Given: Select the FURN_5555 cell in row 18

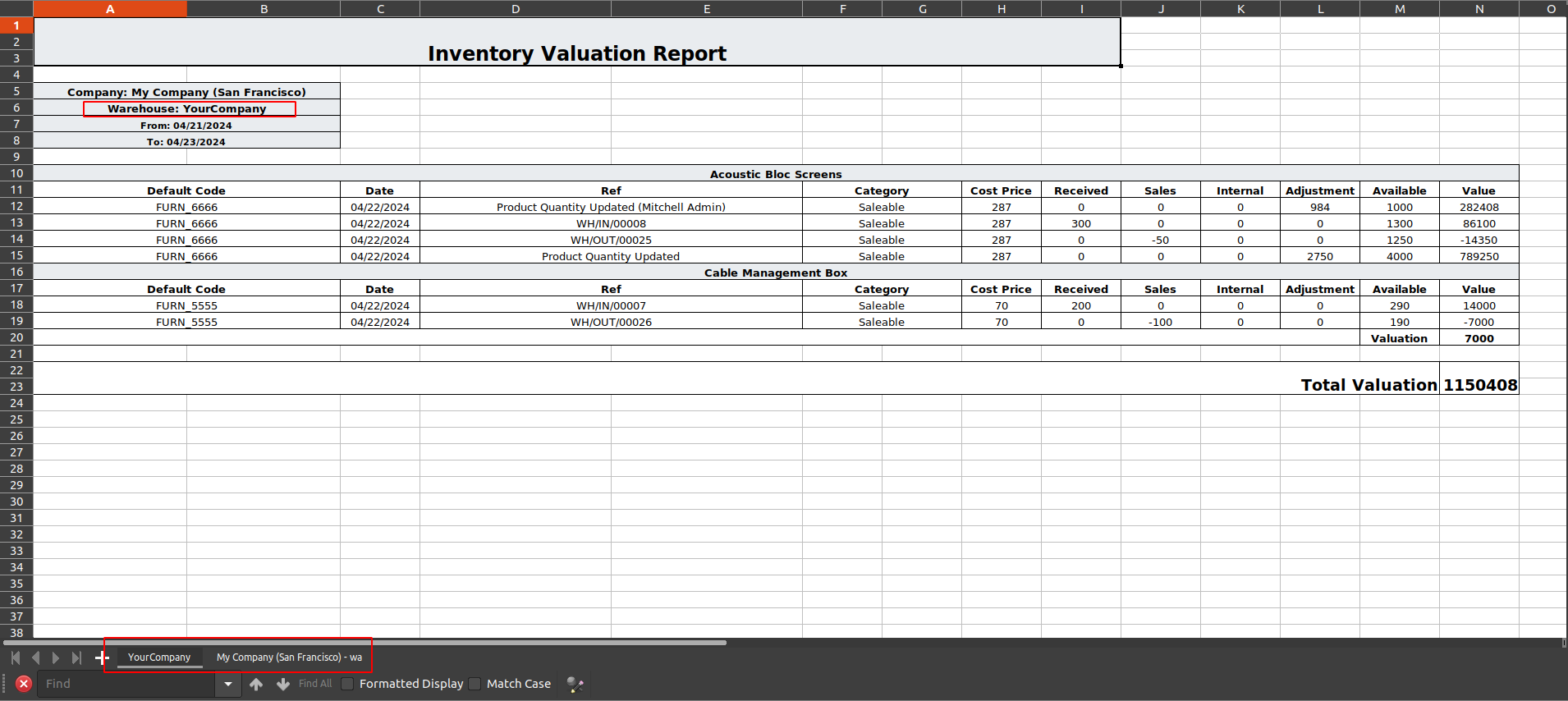Looking at the screenshot, I should click(186, 305).
